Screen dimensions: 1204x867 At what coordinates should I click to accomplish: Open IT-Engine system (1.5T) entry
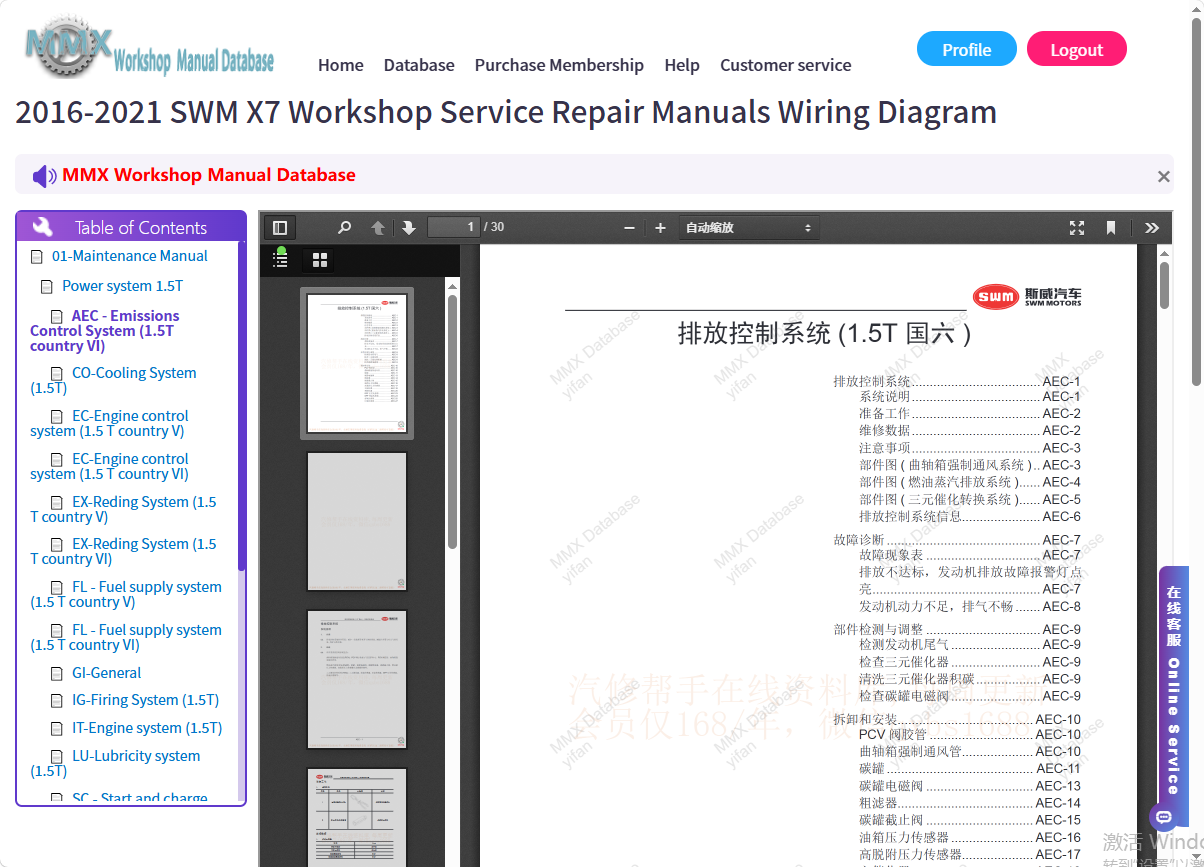pyautogui.click(x=147, y=728)
